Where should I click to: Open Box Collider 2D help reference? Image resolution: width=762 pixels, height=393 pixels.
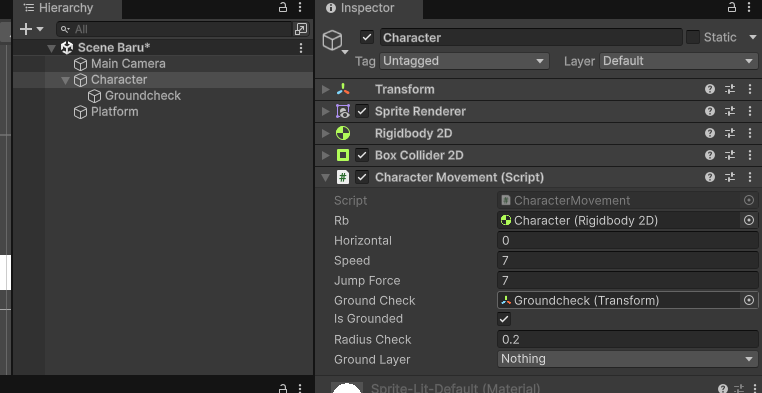pyautogui.click(x=710, y=155)
